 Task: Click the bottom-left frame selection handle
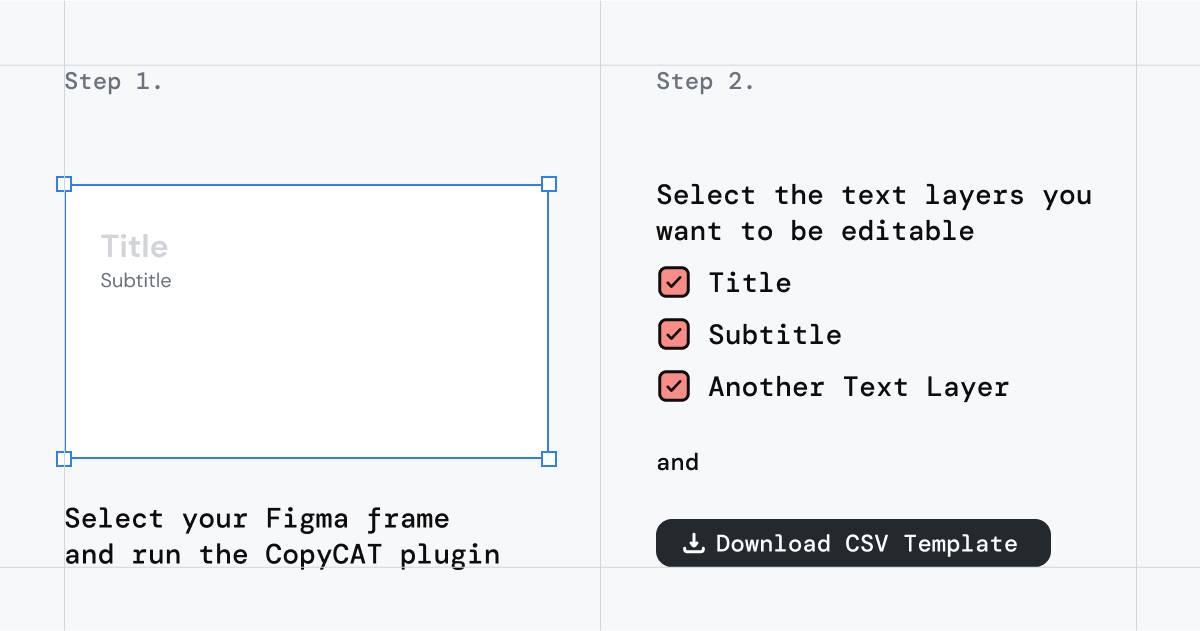[x=64, y=459]
